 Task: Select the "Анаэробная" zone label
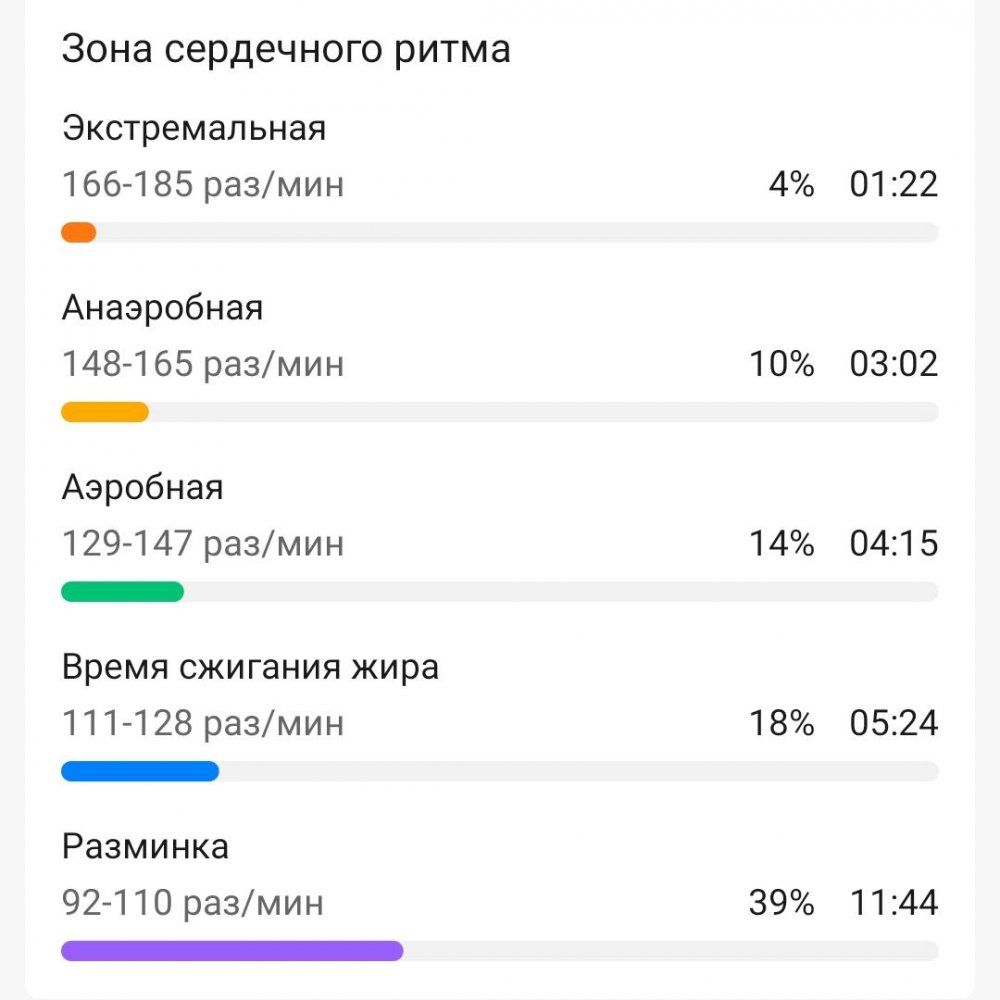tap(163, 307)
